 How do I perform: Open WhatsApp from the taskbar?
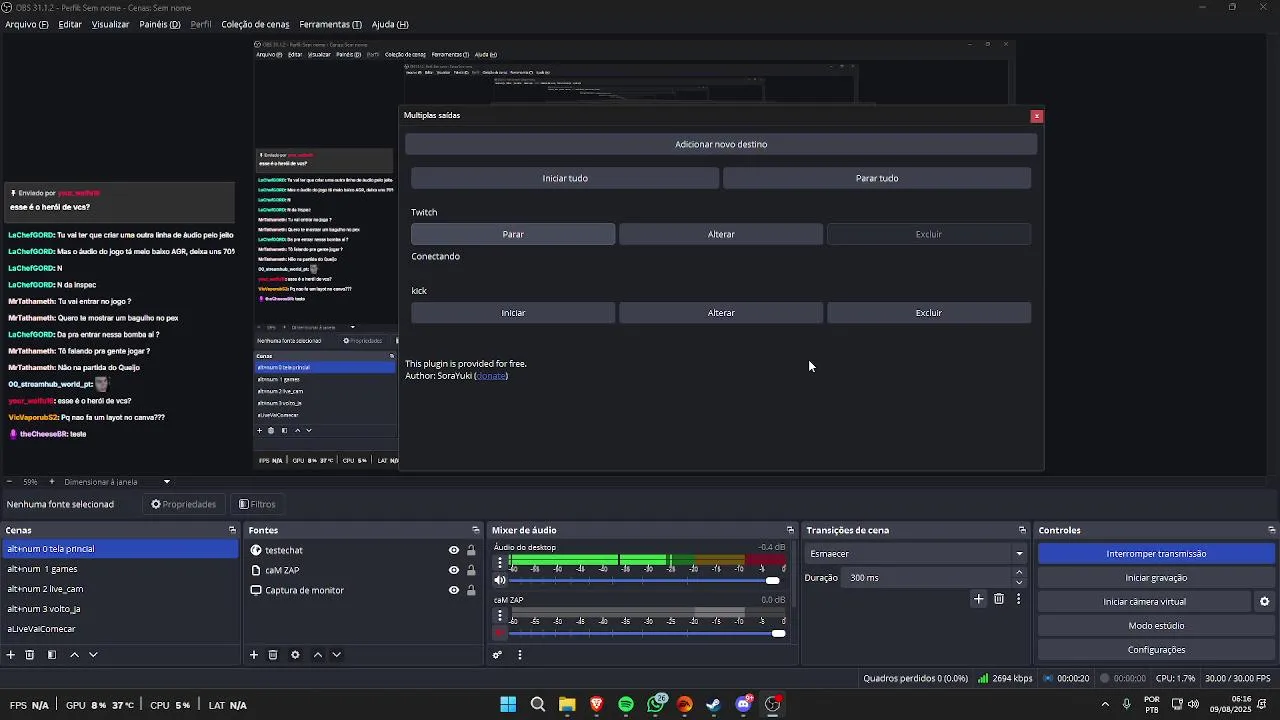pyautogui.click(x=656, y=705)
